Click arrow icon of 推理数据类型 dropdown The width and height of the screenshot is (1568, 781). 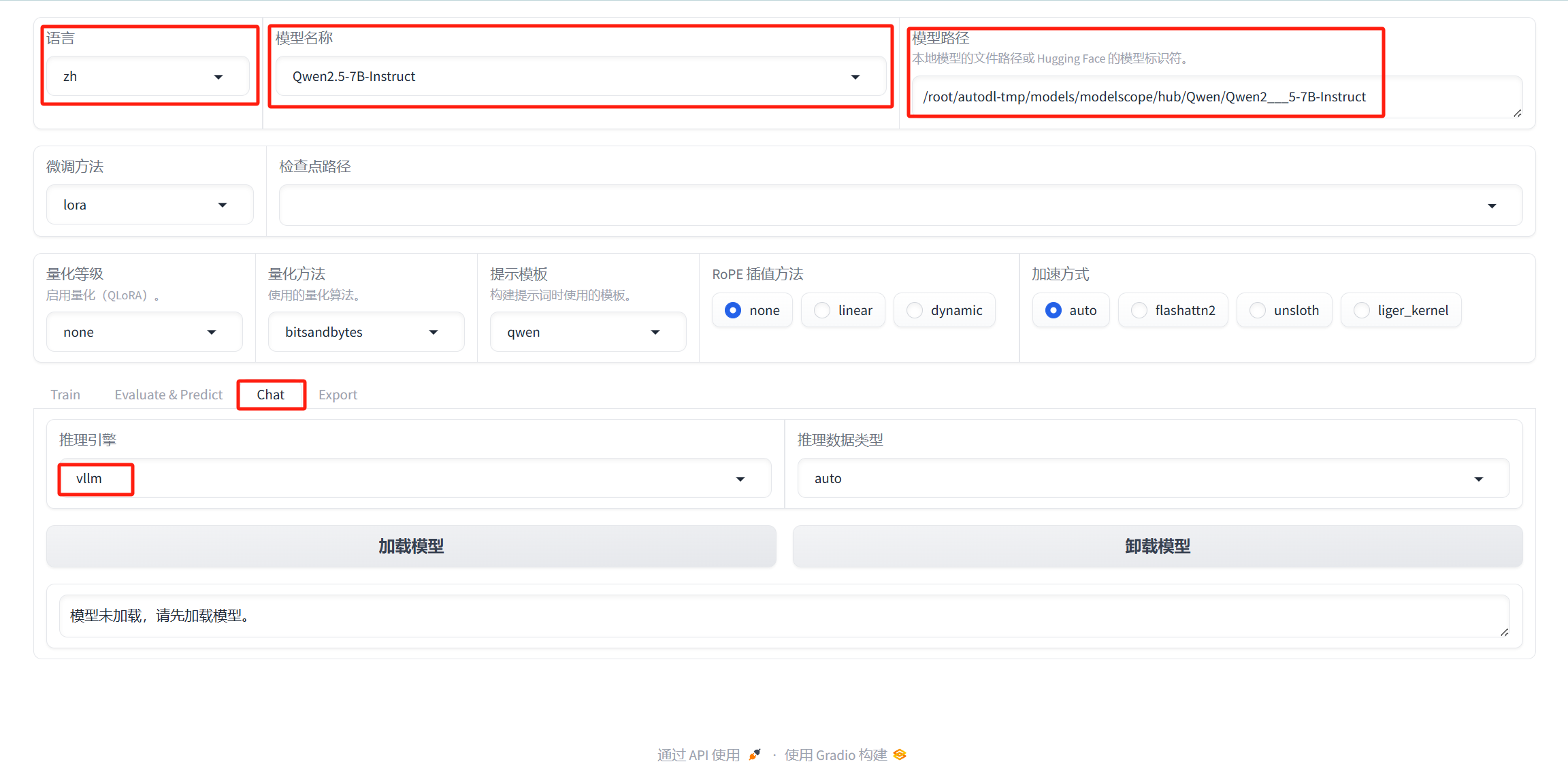point(1479,479)
